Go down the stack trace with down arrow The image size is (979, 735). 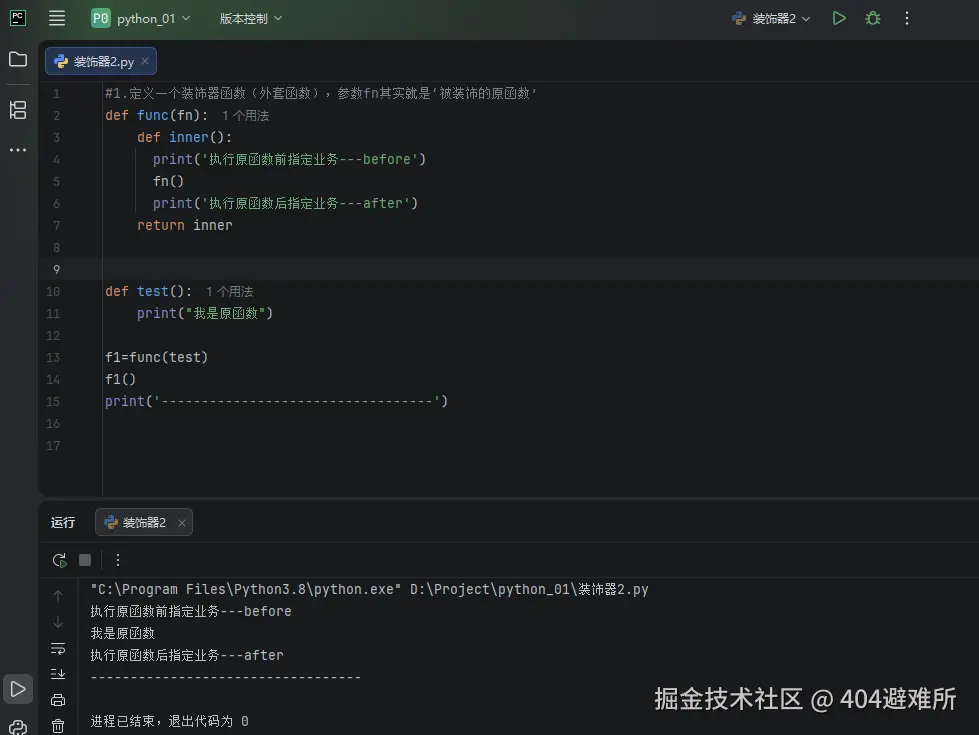(58, 622)
